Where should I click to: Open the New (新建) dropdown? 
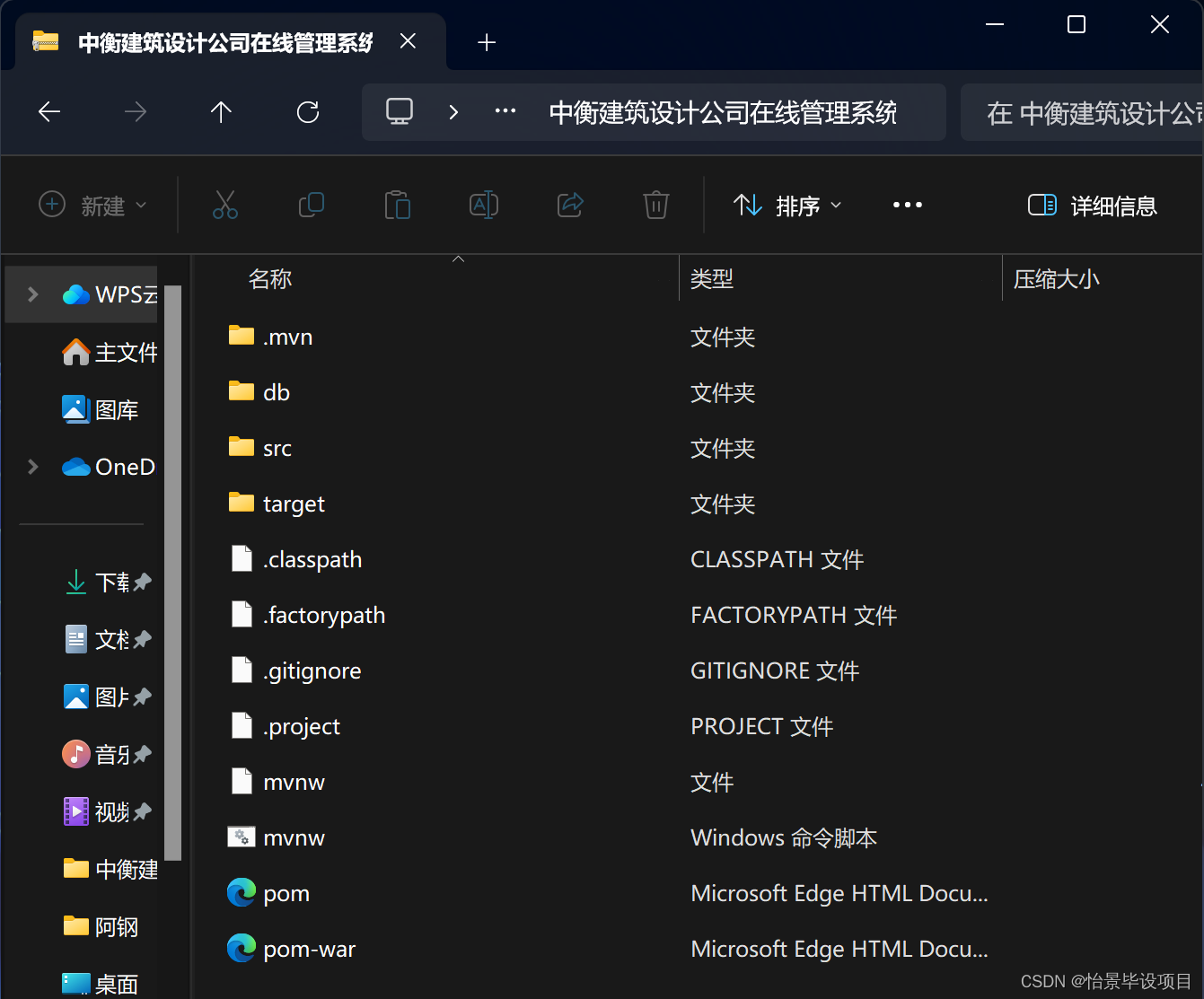[x=92, y=206]
